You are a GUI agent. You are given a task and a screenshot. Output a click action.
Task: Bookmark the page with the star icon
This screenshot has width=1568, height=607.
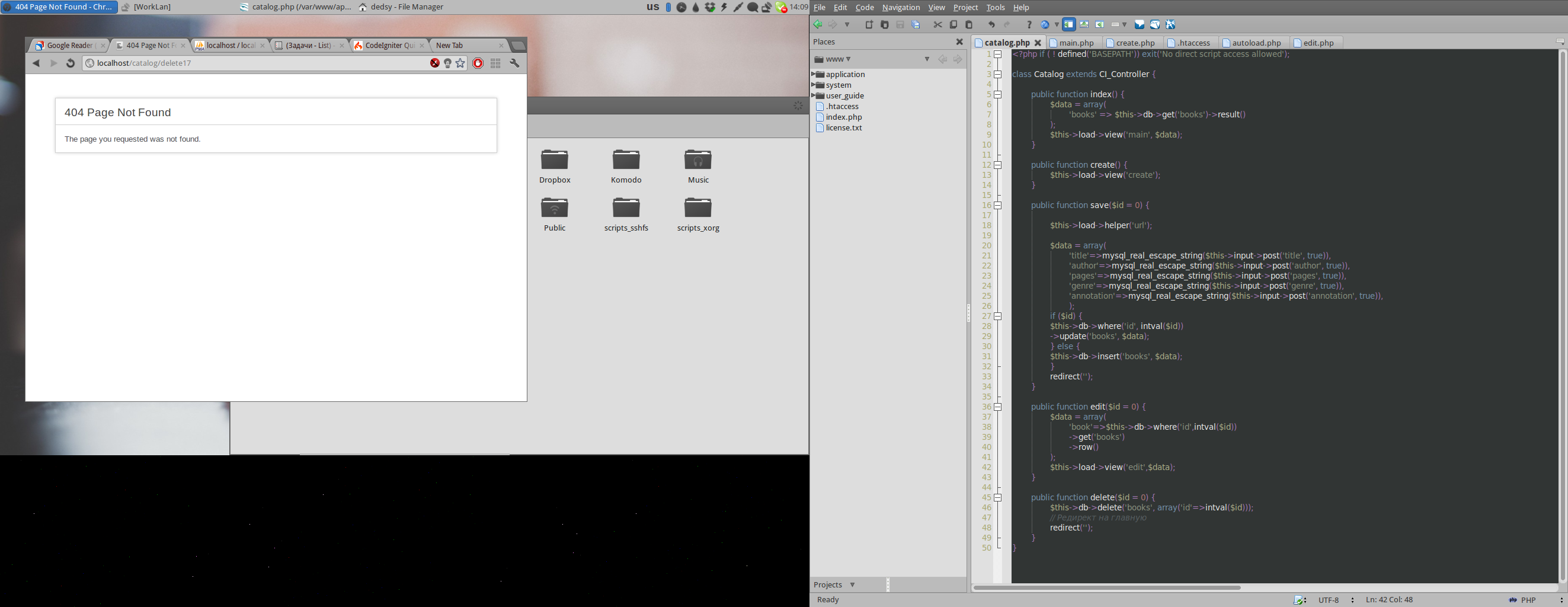click(460, 63)
